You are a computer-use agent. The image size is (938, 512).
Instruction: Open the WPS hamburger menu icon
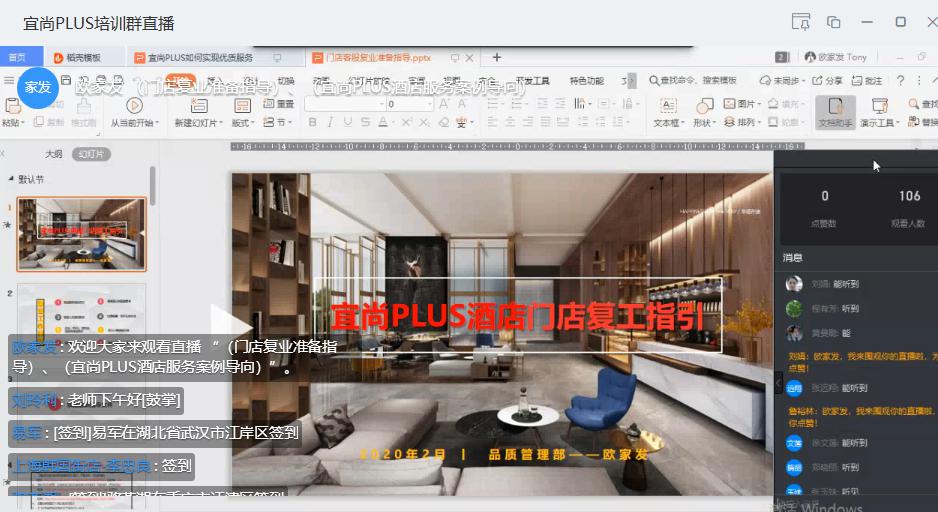[x=8, y=81]
